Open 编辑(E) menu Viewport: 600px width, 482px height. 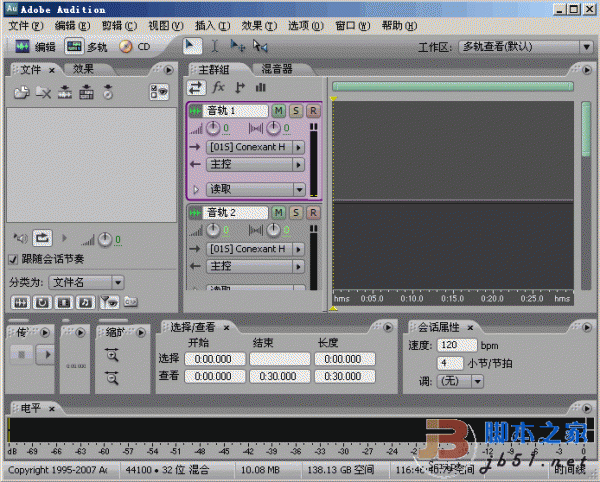pos(72,26)
